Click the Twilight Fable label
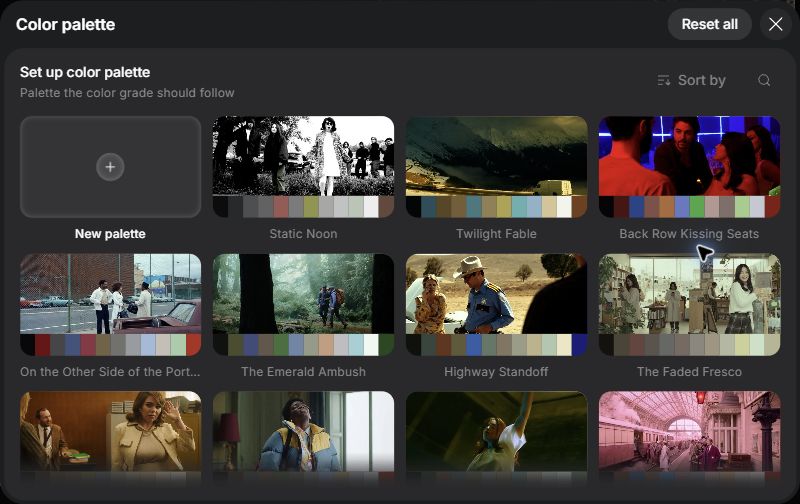Screen dimensions: 800x504 coord(496,234)
